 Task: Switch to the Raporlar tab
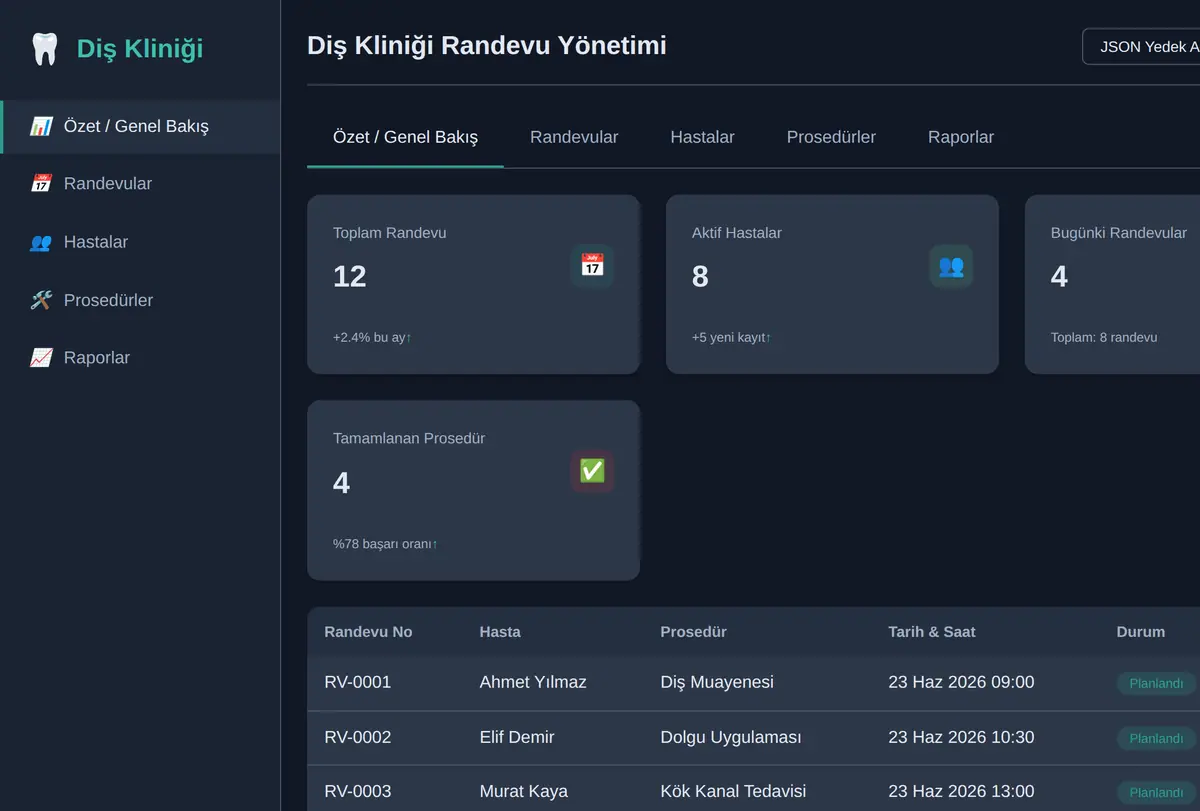point(961,137)
